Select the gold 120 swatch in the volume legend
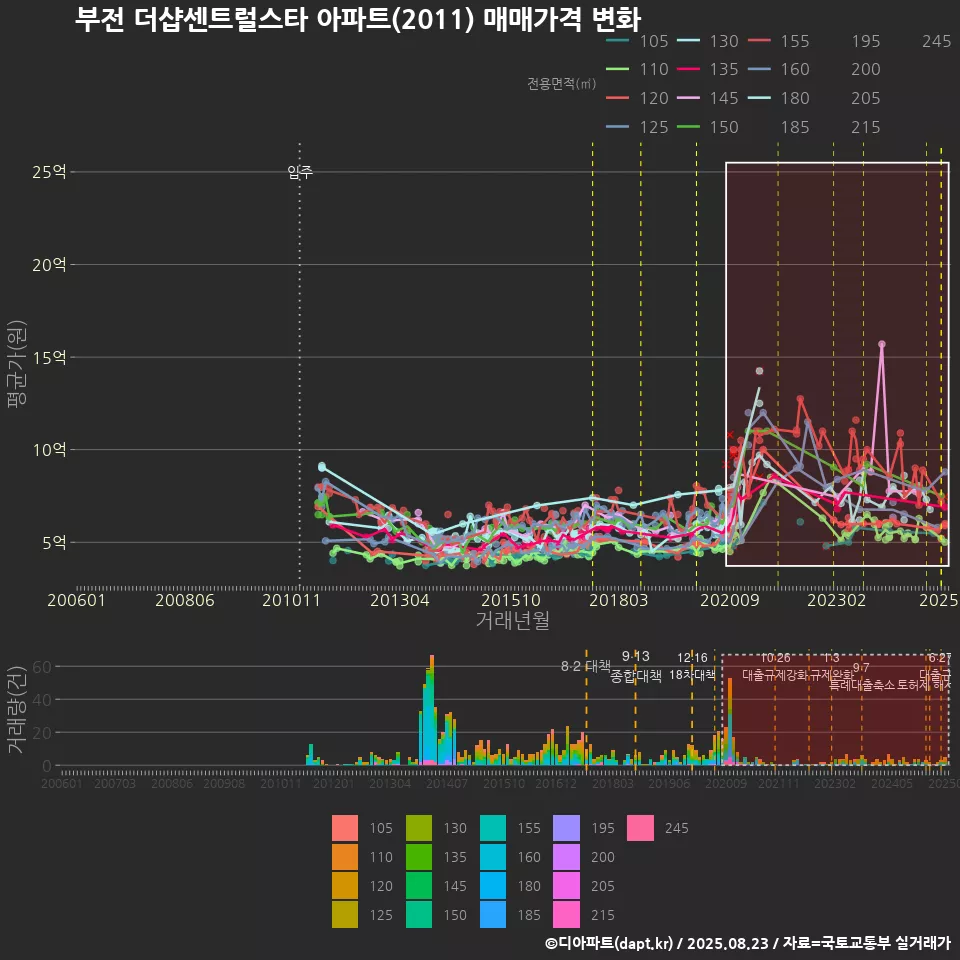This screenshot has height=960, width=960. click(x=345, y=885)
